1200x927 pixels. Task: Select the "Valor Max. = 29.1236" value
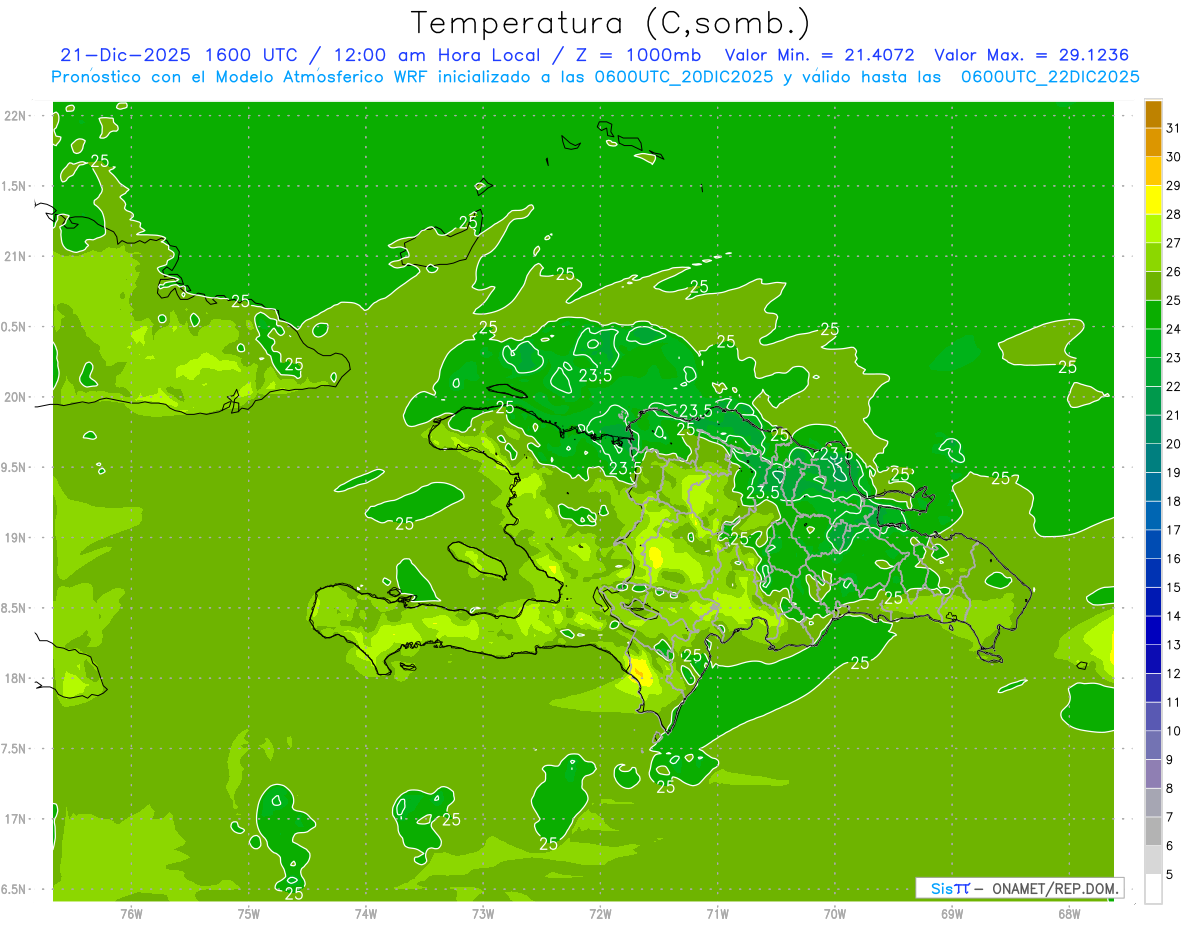(1032, 55)
